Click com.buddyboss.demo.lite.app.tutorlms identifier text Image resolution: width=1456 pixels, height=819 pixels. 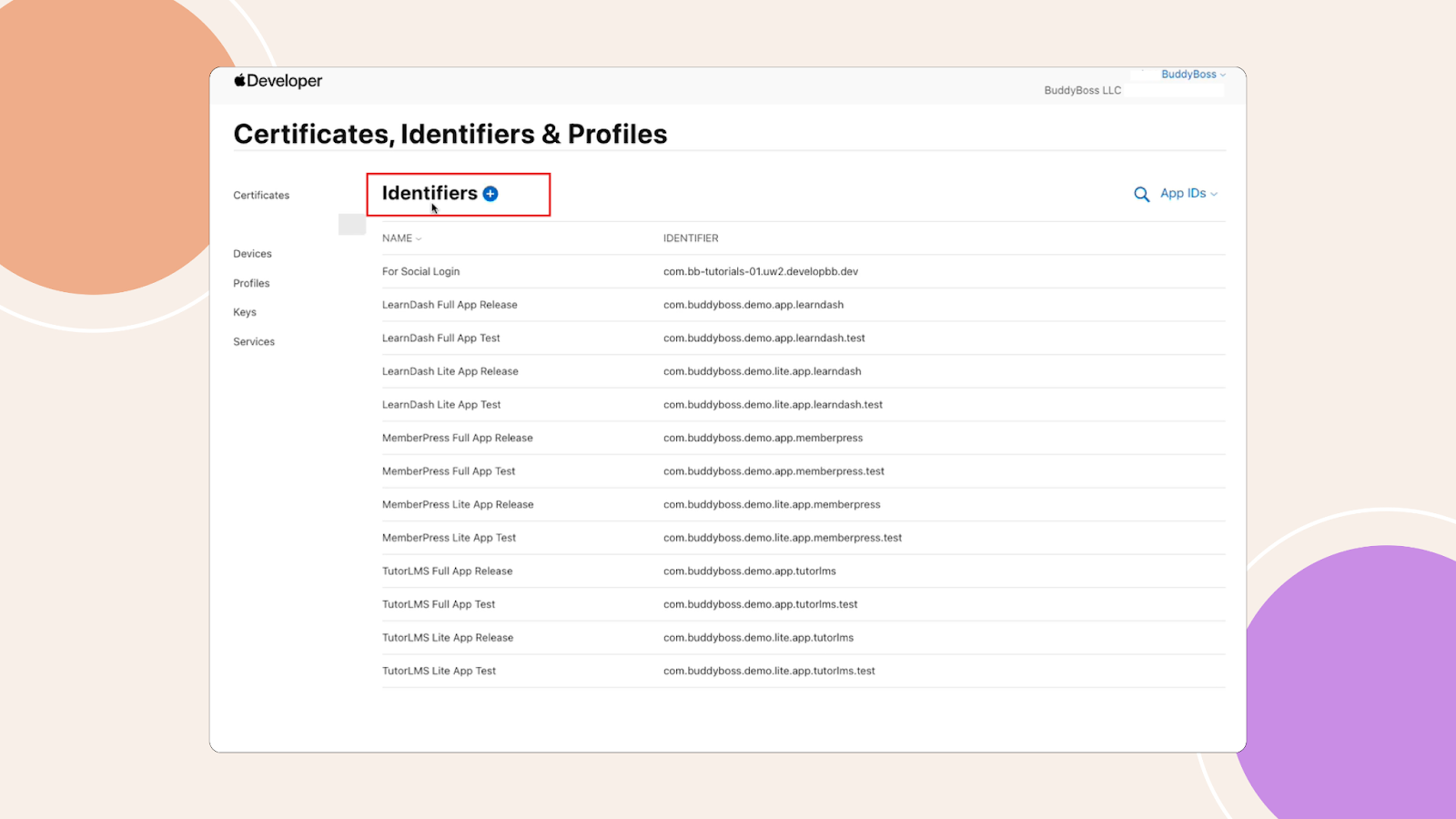pos(759,638)
